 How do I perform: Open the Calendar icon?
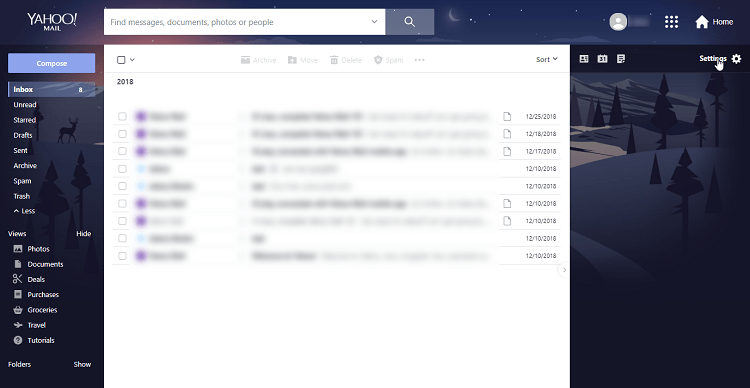602,59
